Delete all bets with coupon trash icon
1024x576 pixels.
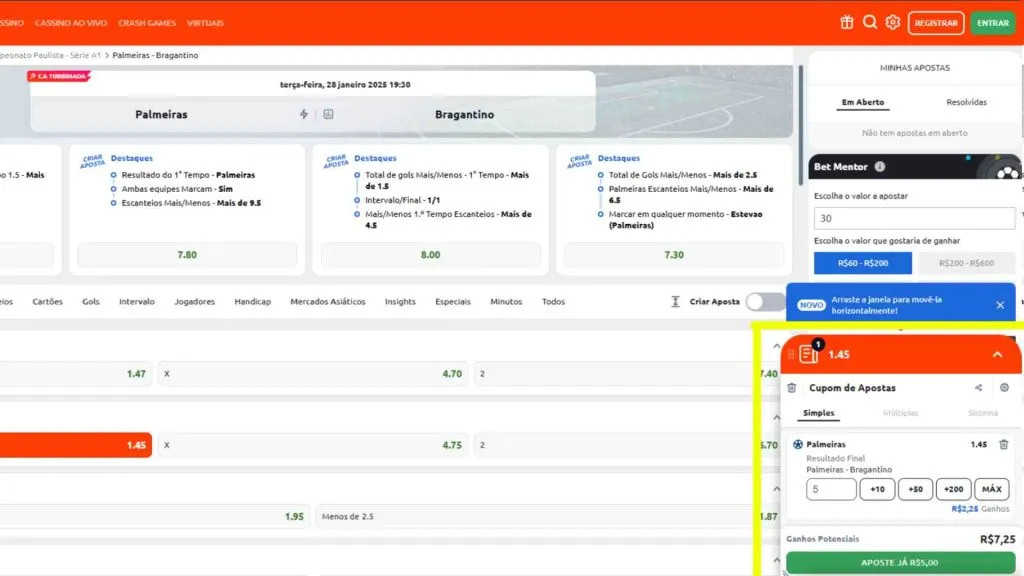click(x=792, y=388)
